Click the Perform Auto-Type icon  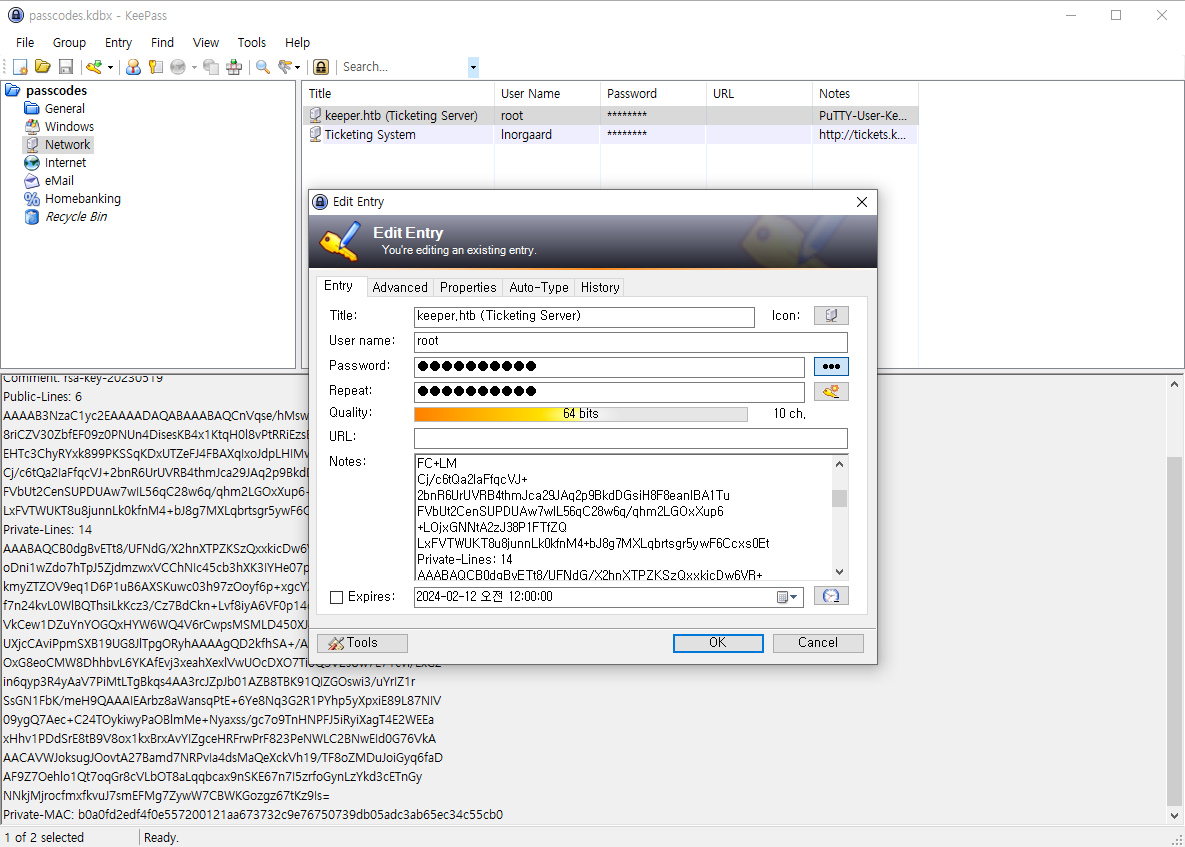(x=234, y=67)
